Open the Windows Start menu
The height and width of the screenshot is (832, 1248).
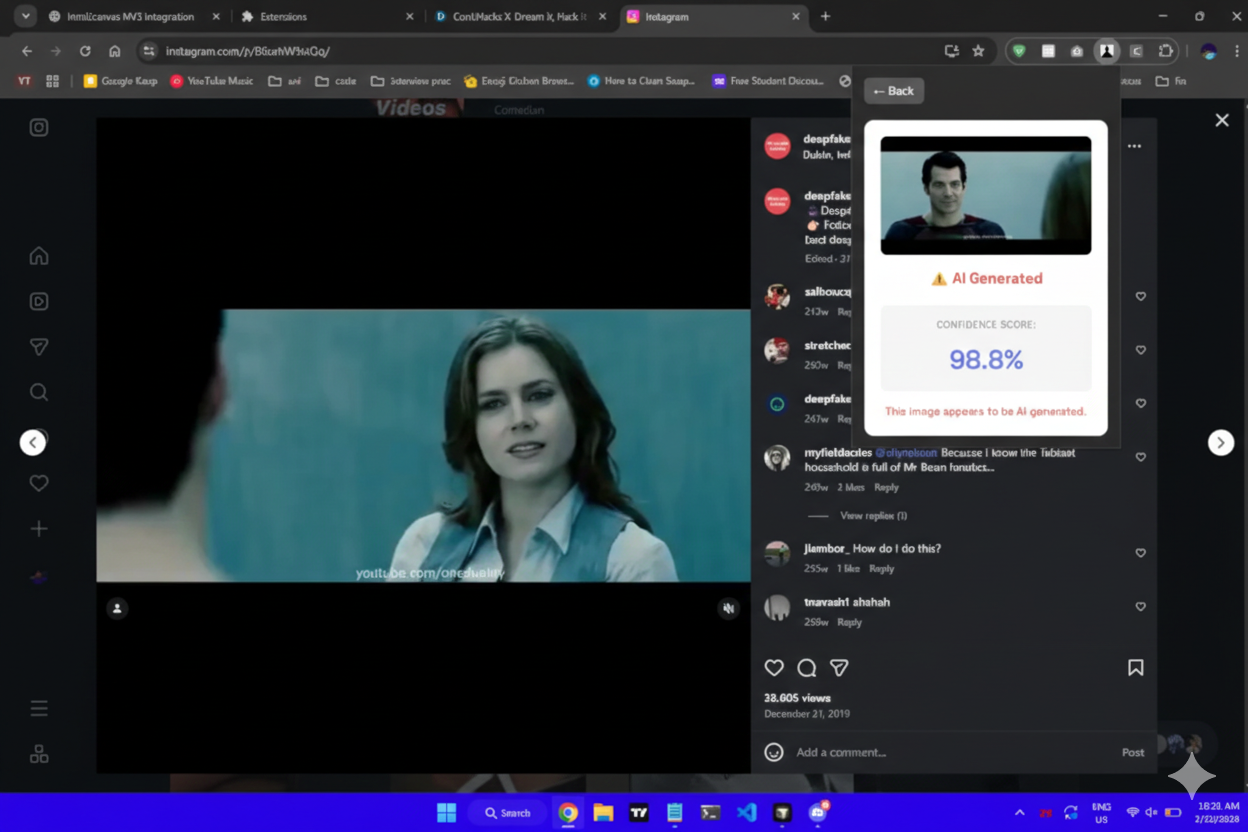[447, 812]
